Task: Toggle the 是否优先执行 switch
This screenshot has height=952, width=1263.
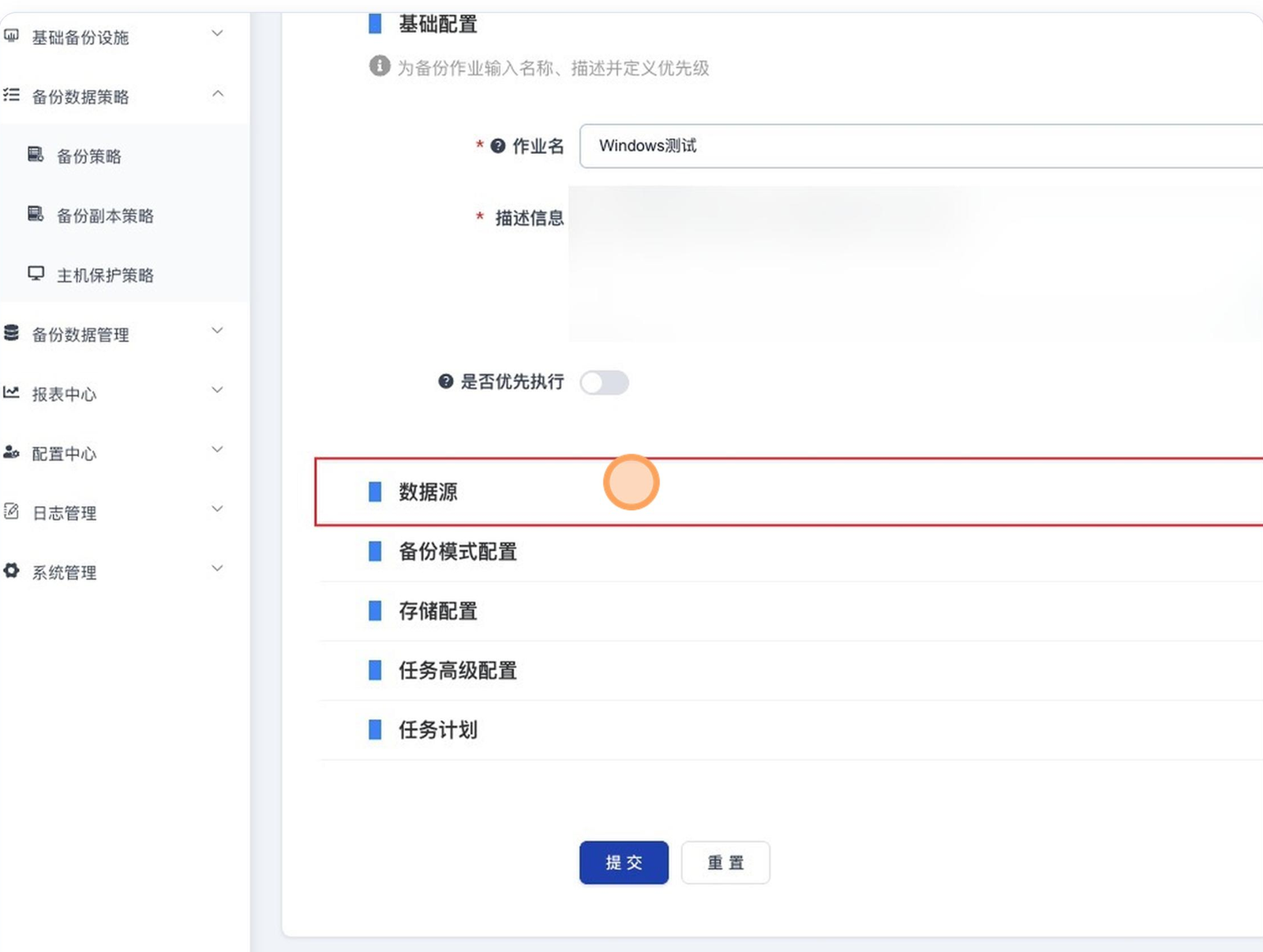Action: (x=605, y=383)
